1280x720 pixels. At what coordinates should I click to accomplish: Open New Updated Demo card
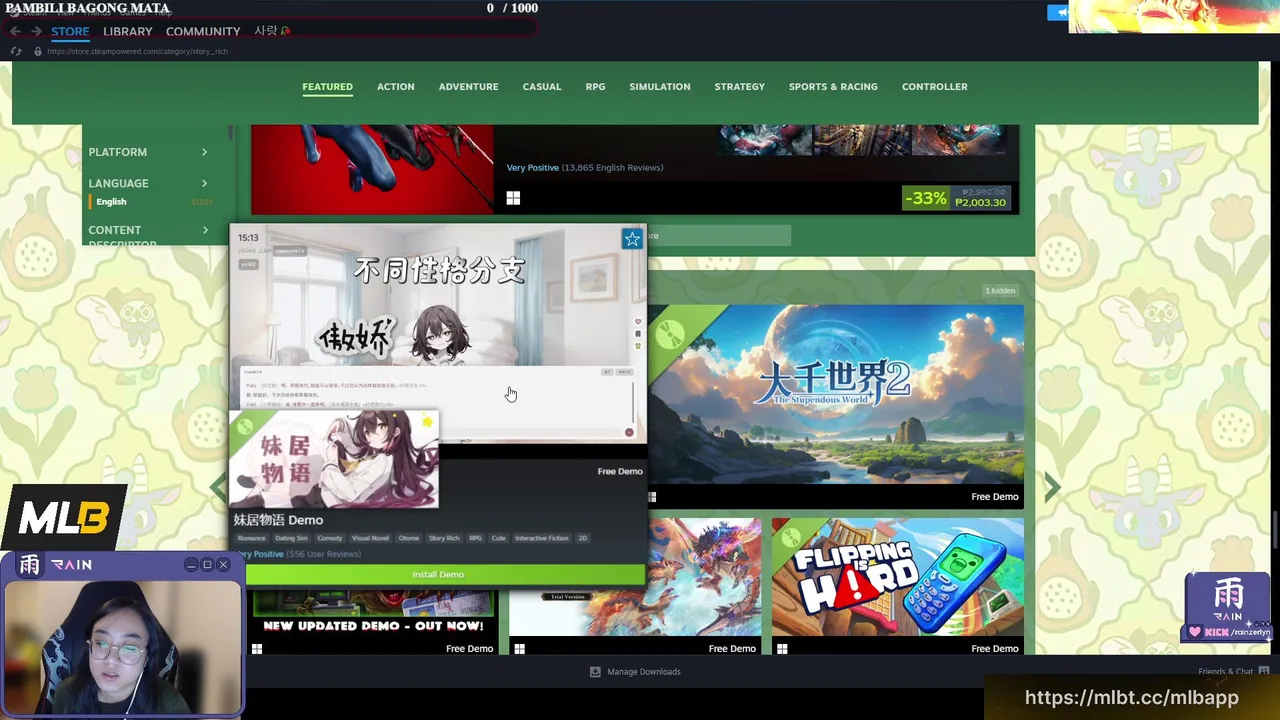pyautogui.click(x=372, y=622)
